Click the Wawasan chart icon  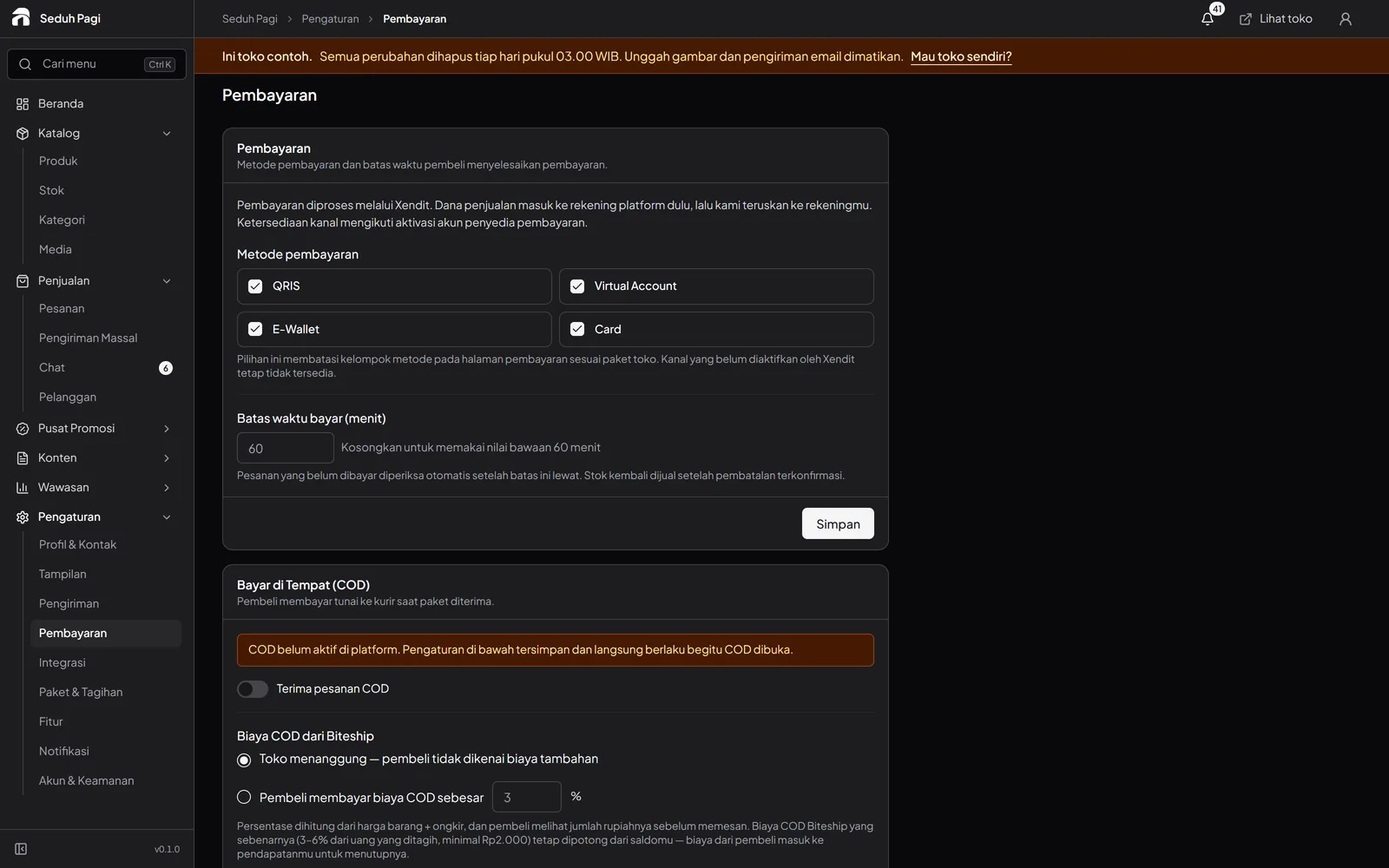tap(23, 488)
